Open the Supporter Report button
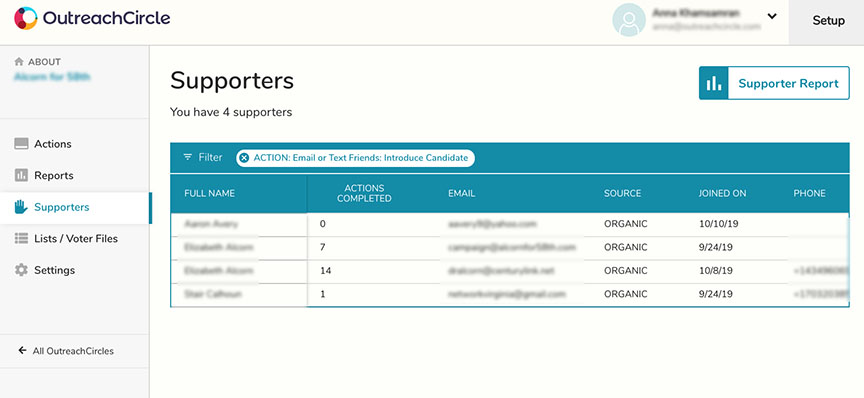Viewport: 864px width, 398px height. coord(774,83)
